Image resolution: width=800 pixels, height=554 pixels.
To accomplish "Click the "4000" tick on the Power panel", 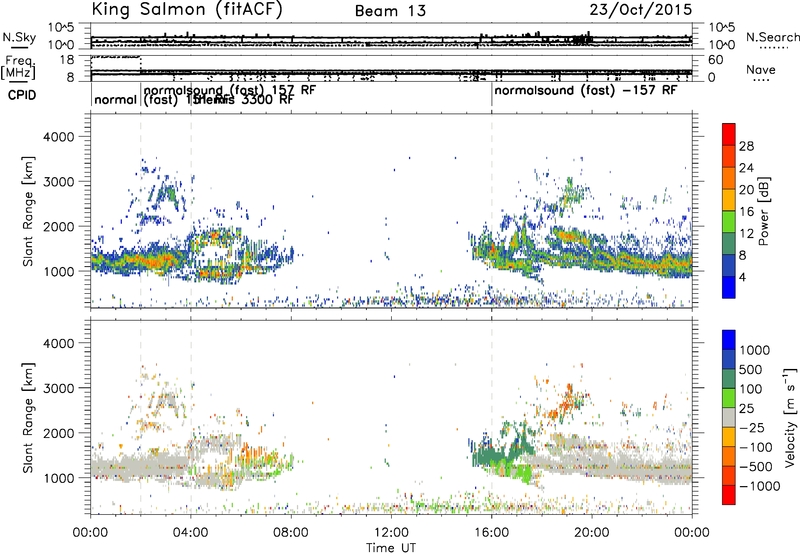I will pos(58,137).
